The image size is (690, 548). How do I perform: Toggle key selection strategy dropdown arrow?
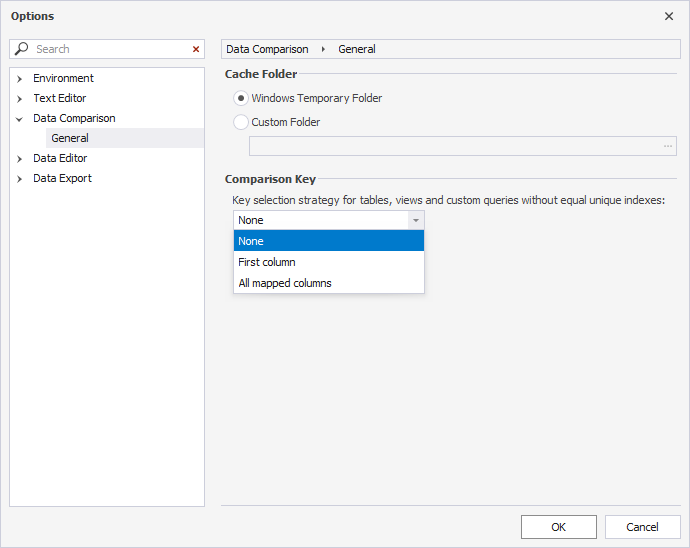[416, 220]
